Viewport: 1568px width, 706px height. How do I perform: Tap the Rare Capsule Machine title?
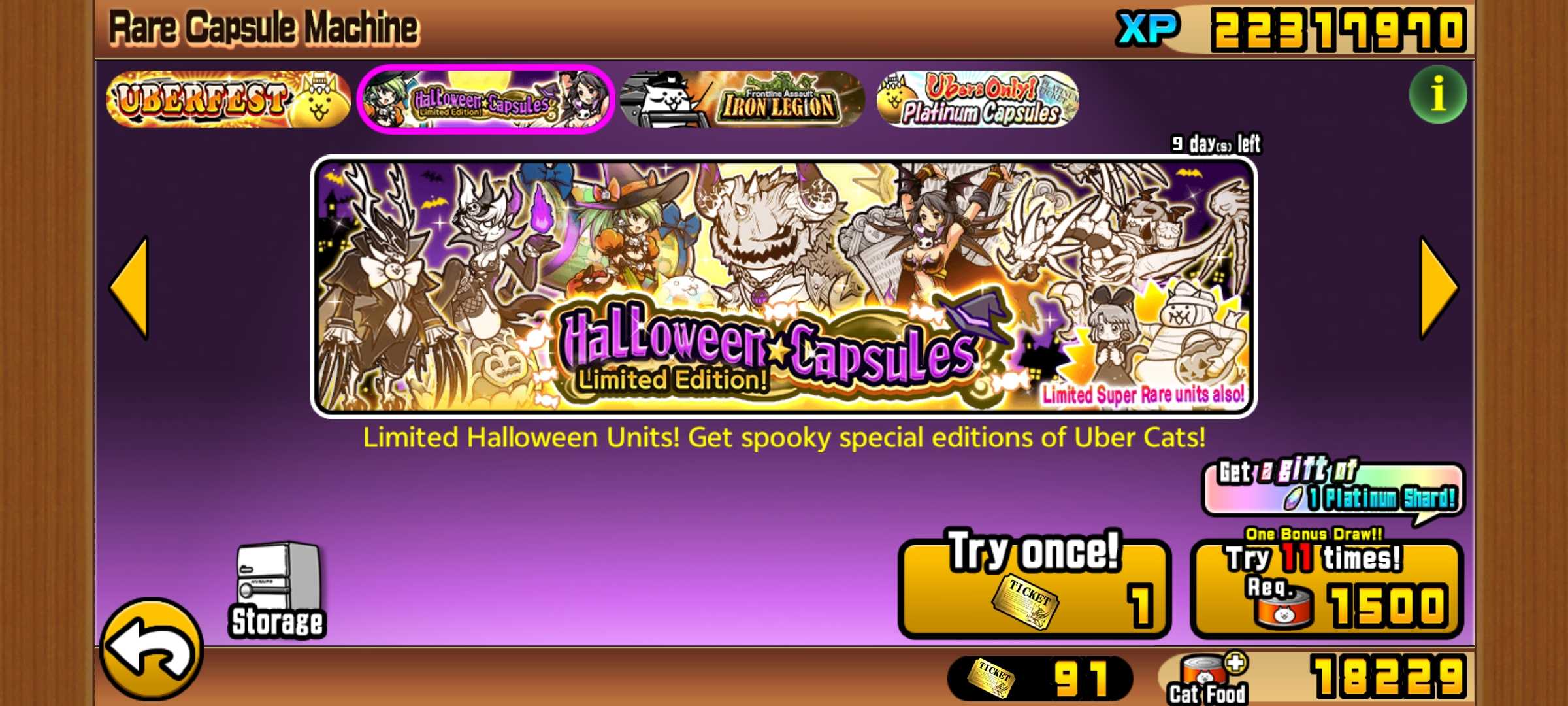point(263,28)
